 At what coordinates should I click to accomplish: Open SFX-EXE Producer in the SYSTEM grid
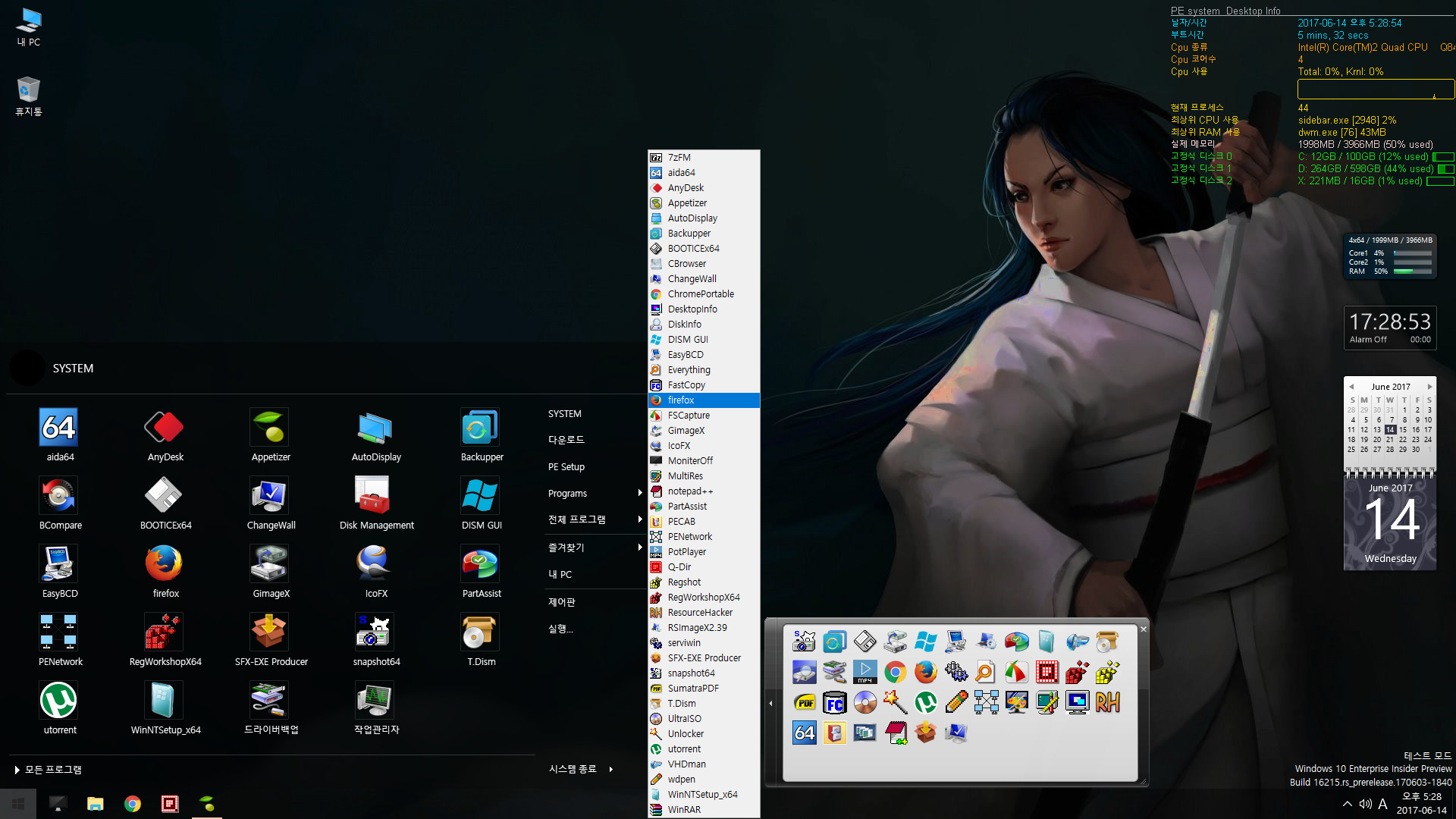pyautogui.click(x=270, y=640)
